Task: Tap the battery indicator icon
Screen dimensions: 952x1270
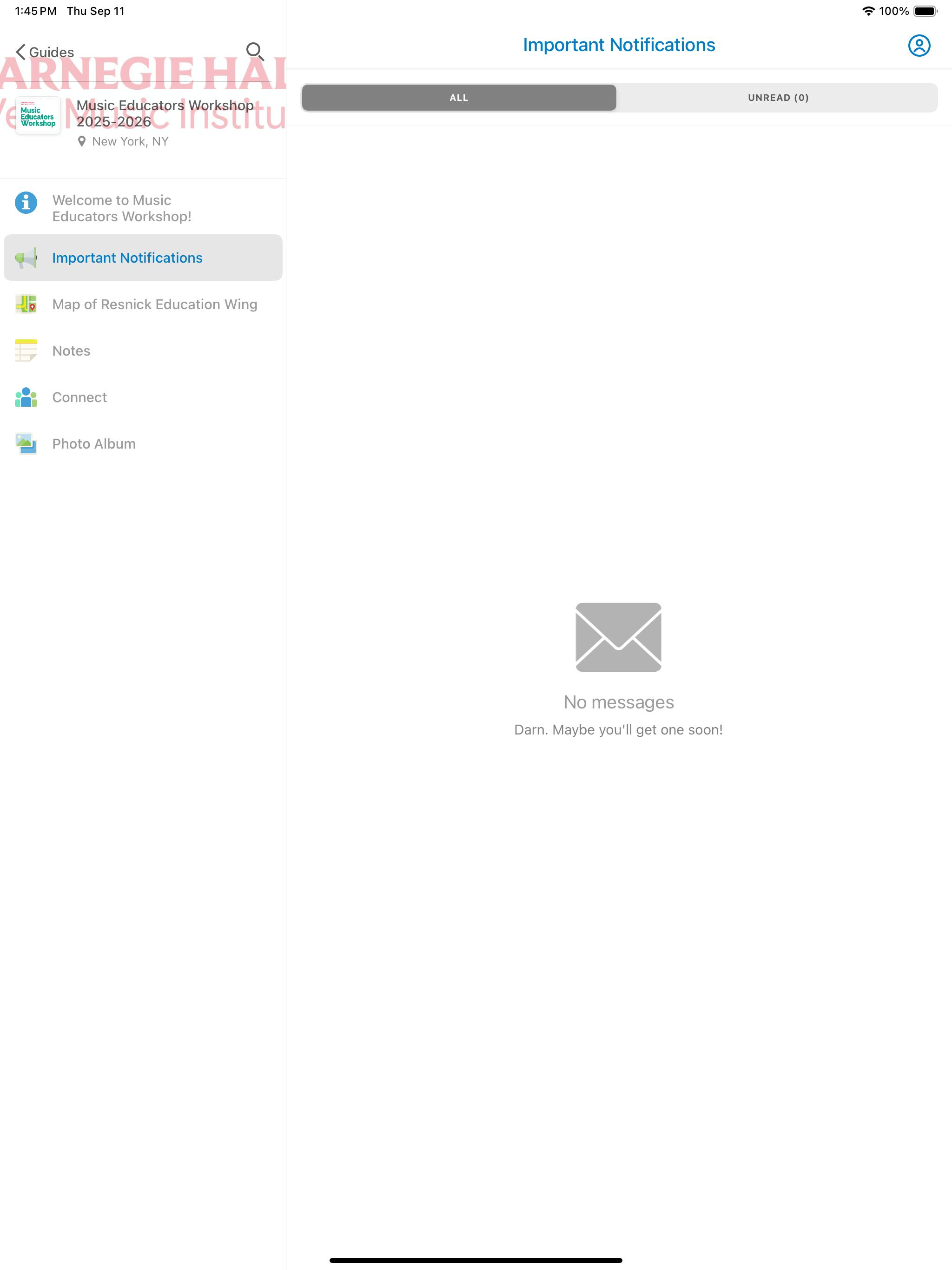Action: (925, 11)
